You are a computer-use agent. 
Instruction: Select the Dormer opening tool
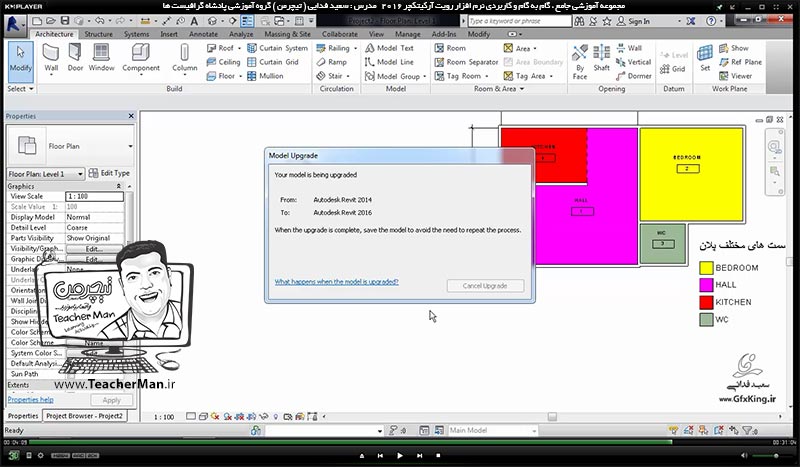pos(633,76)
